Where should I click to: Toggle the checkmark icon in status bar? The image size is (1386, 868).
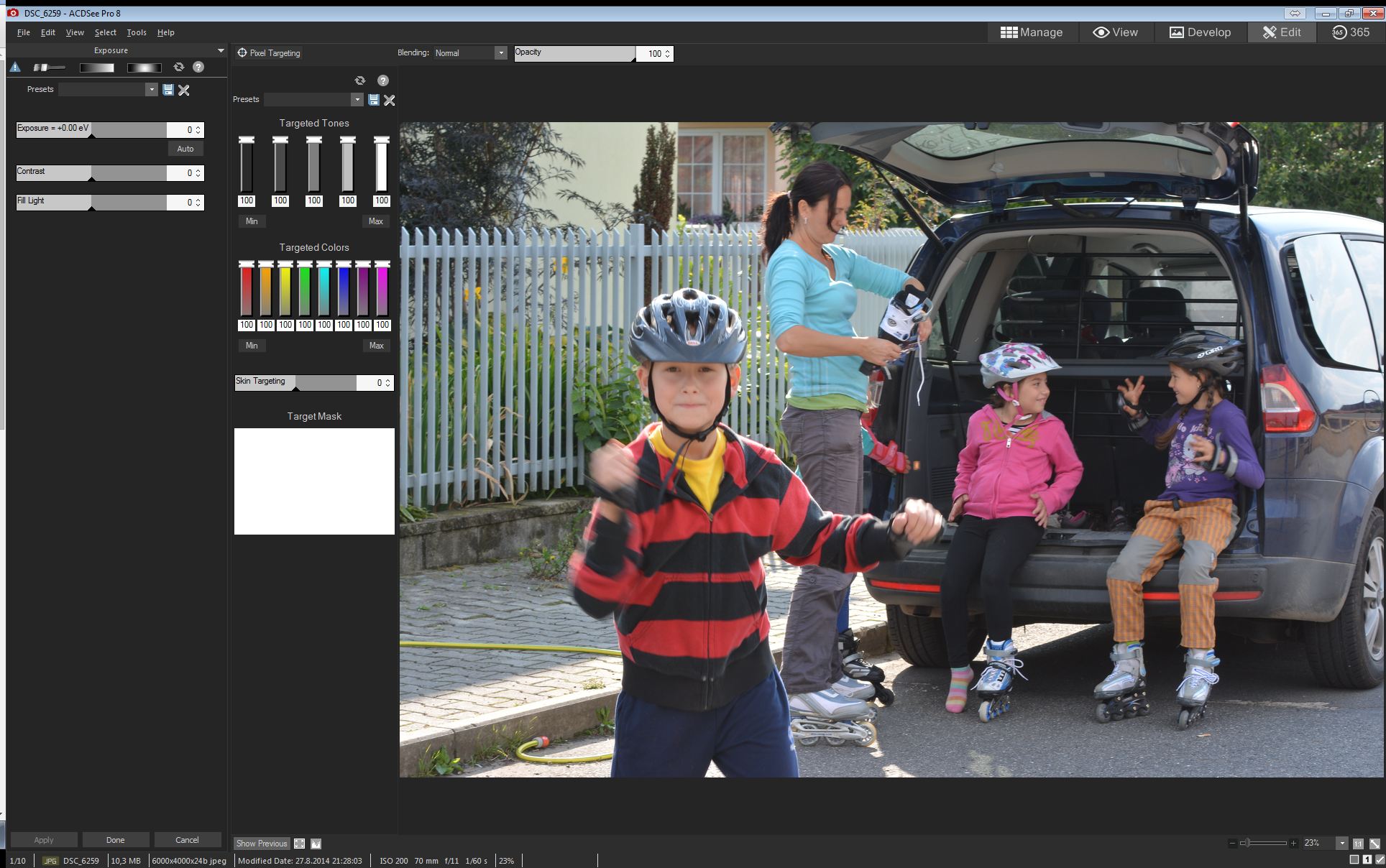[1380, 860]
